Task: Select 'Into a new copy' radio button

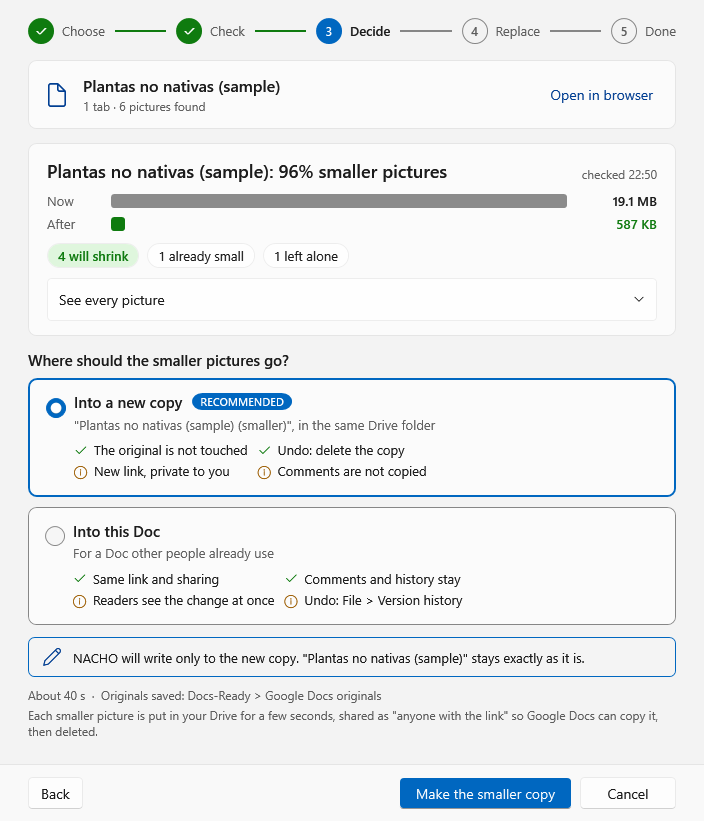Action: point(56,408)
